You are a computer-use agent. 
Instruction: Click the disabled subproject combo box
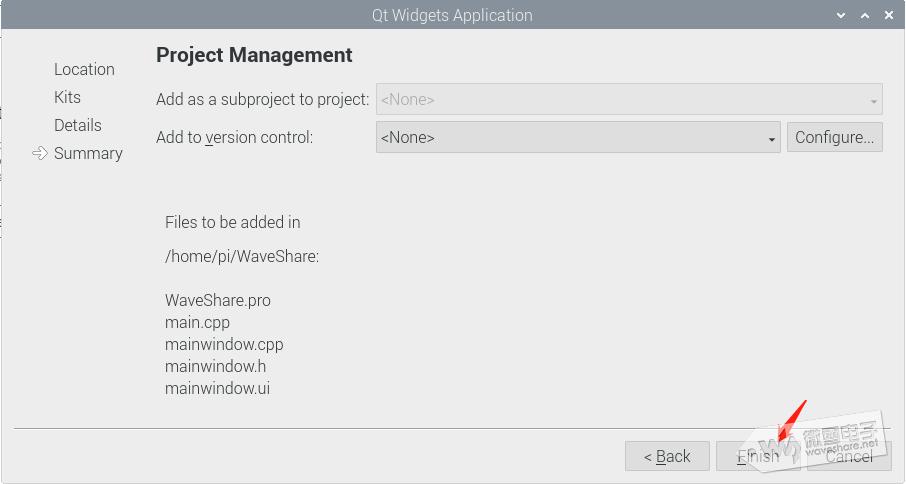click(628, 100)
